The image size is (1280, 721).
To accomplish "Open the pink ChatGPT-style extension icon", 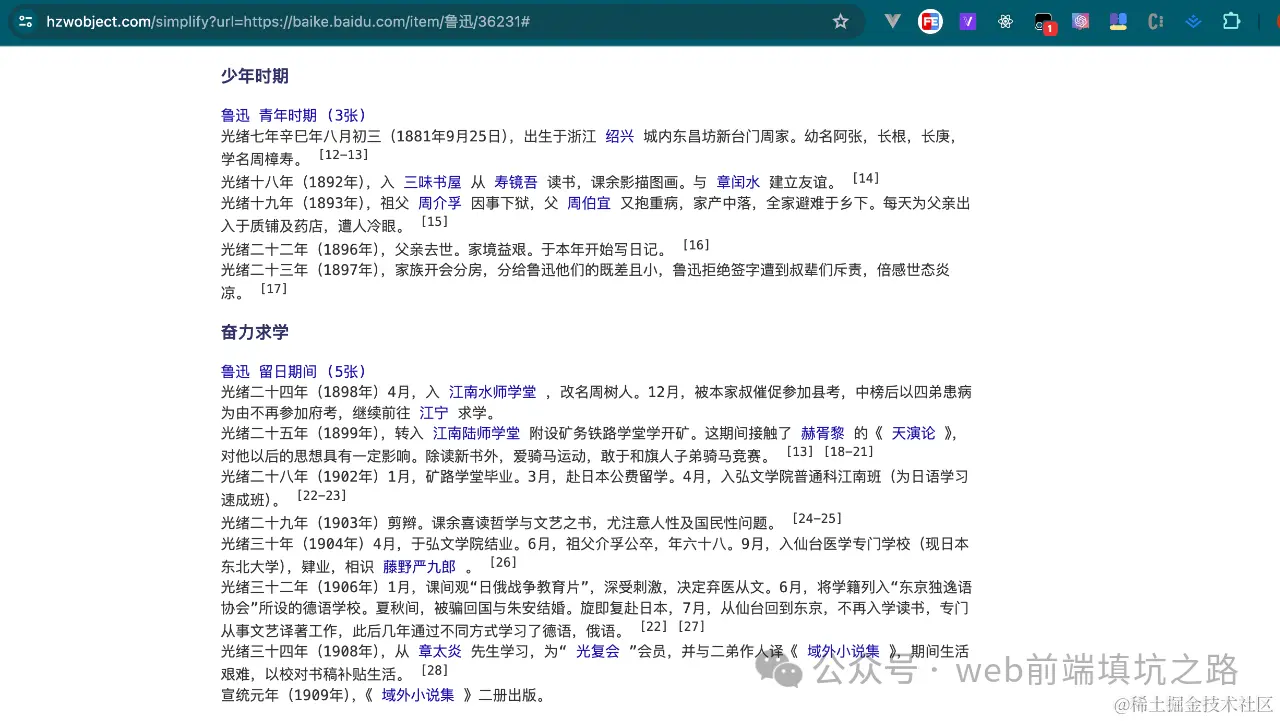I will [1080, 21].
